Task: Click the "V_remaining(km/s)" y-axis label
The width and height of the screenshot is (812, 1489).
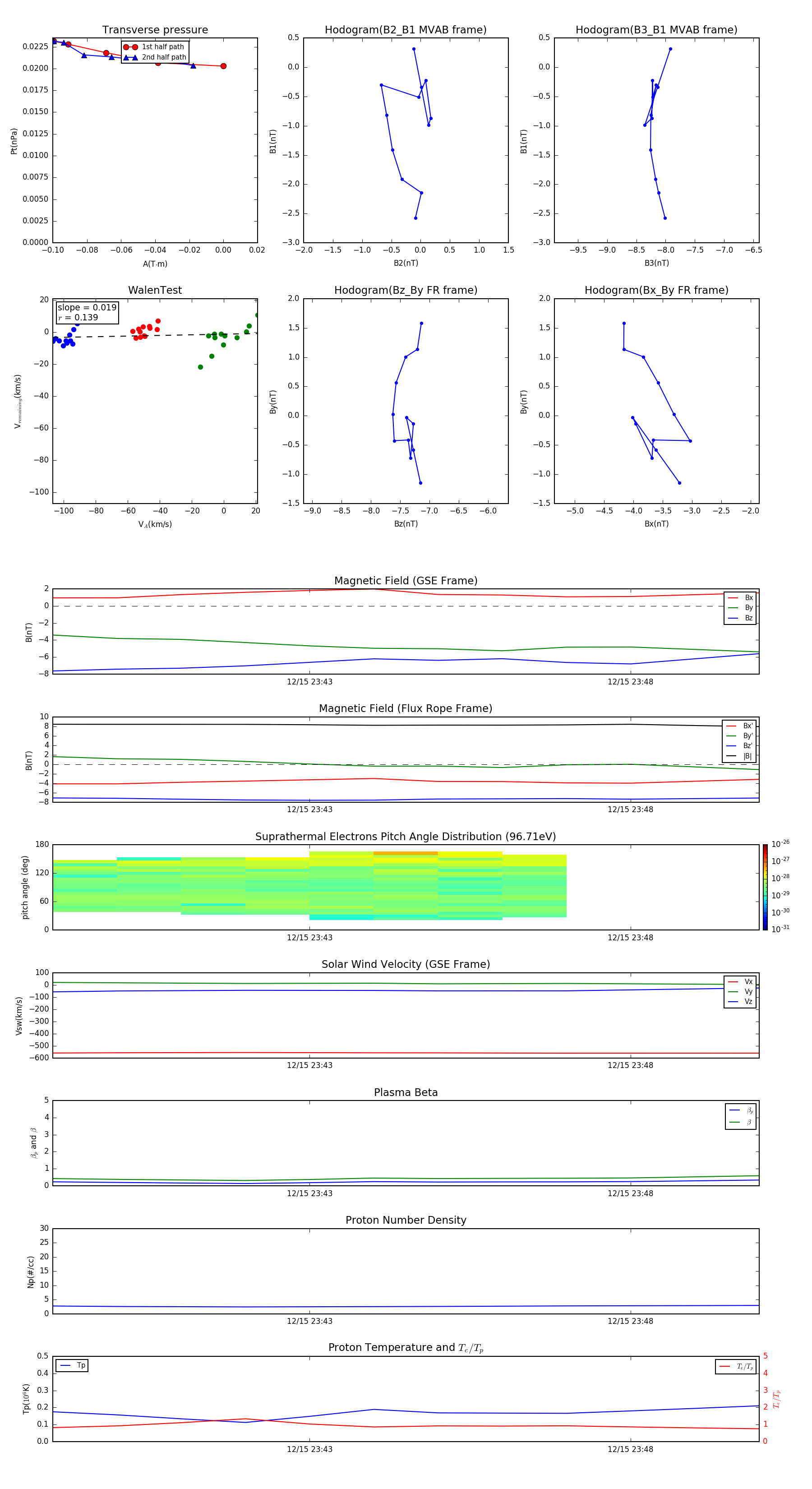Action: pyautogui.click(x=18, y=402)
